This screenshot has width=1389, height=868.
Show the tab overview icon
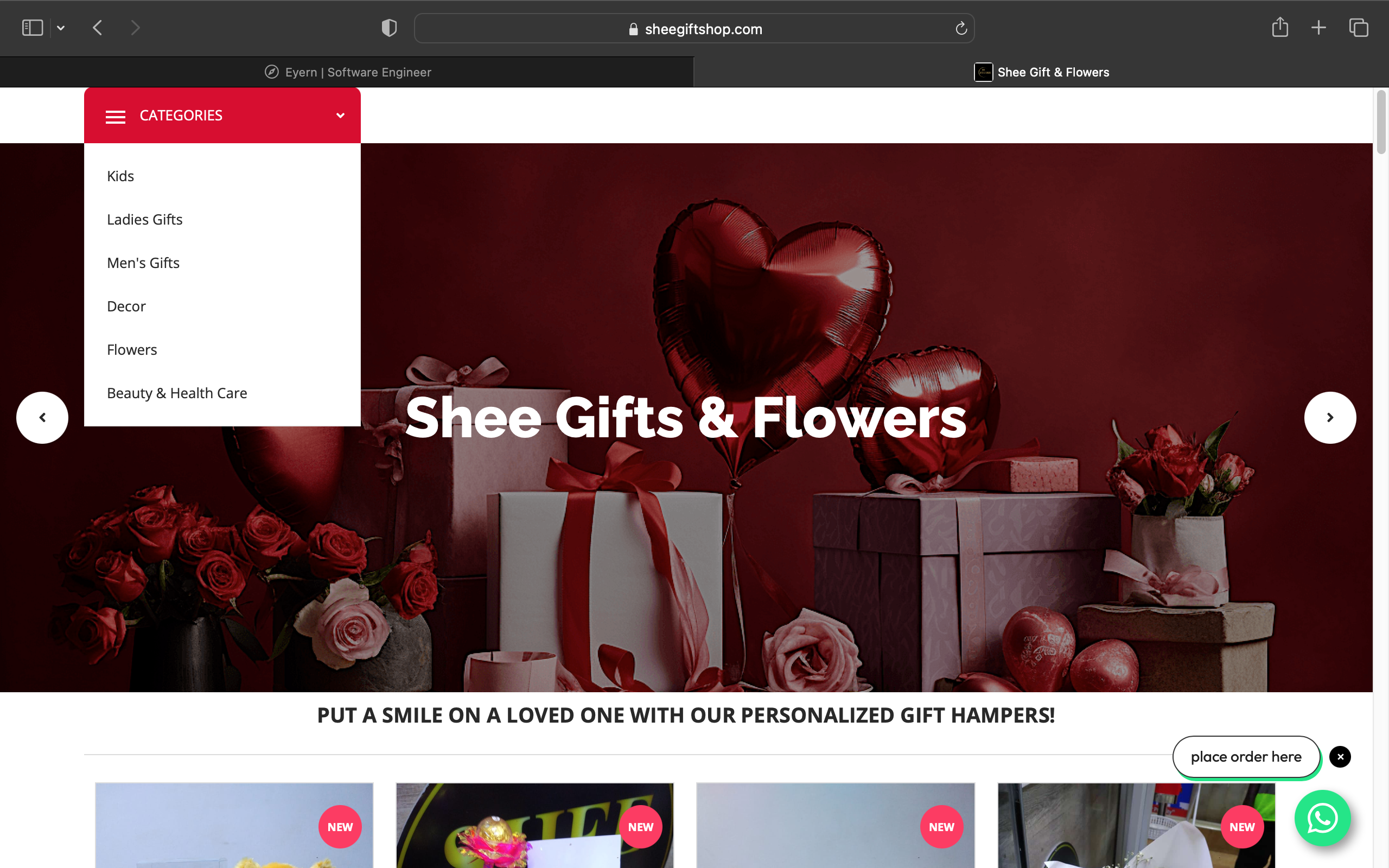tap(1358, 28)
